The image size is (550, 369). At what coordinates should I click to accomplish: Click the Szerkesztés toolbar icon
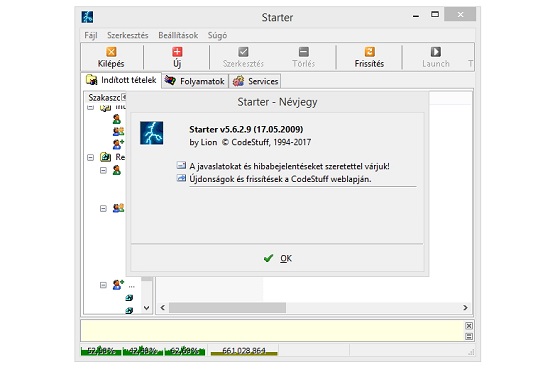click(x=243, y=52)
